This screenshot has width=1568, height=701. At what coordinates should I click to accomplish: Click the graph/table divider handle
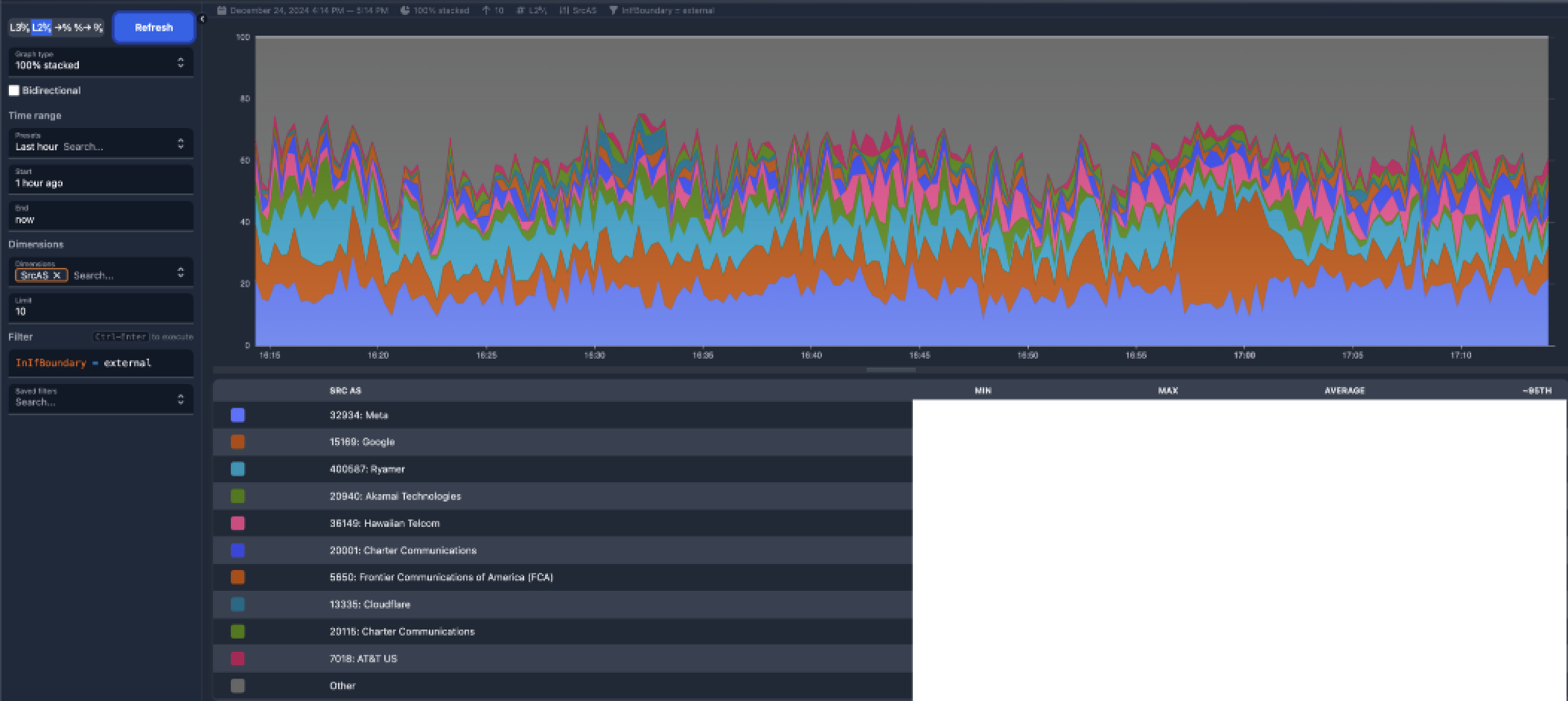890,370
